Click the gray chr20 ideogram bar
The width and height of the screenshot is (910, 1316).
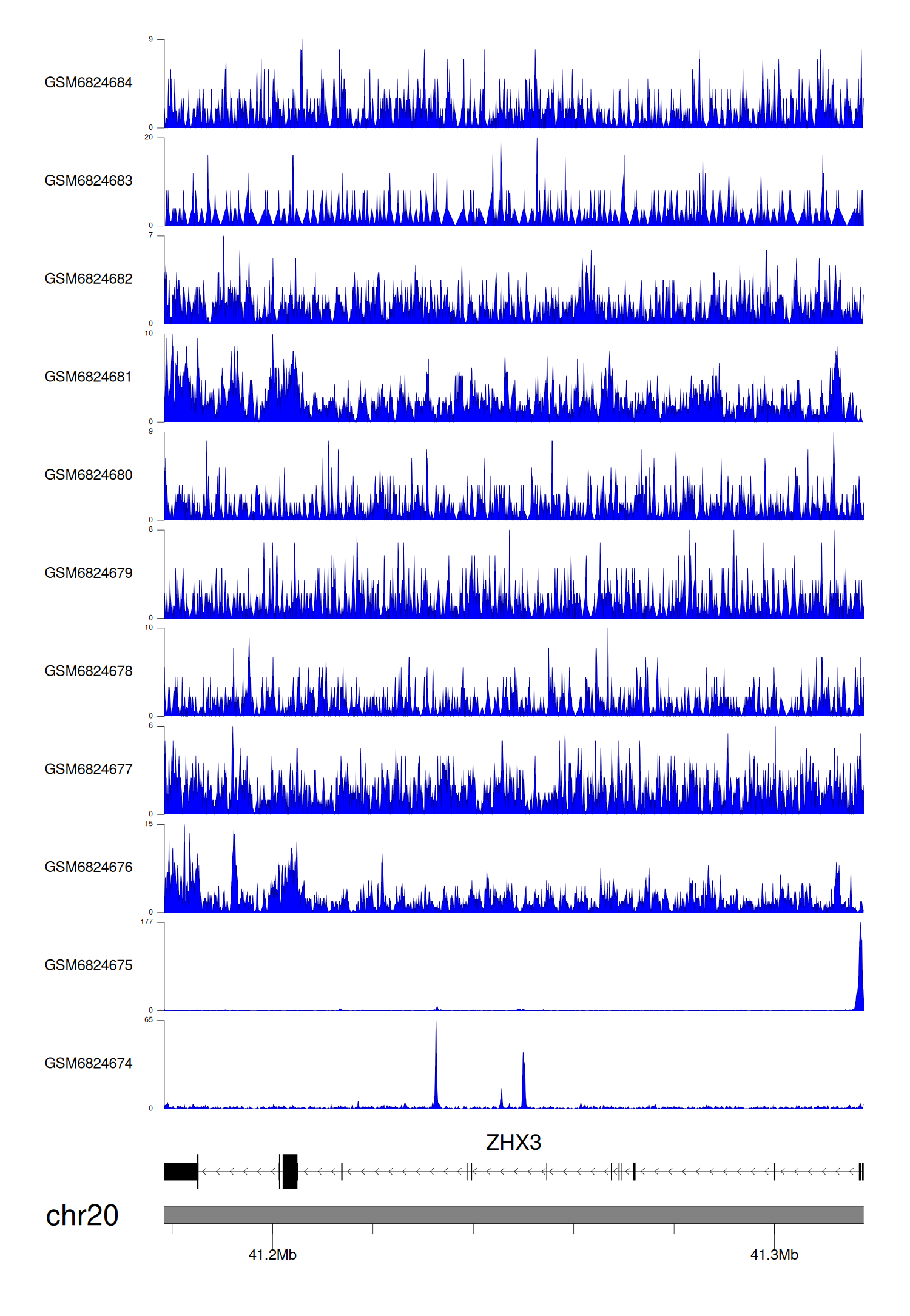(x=513, y=1214)
